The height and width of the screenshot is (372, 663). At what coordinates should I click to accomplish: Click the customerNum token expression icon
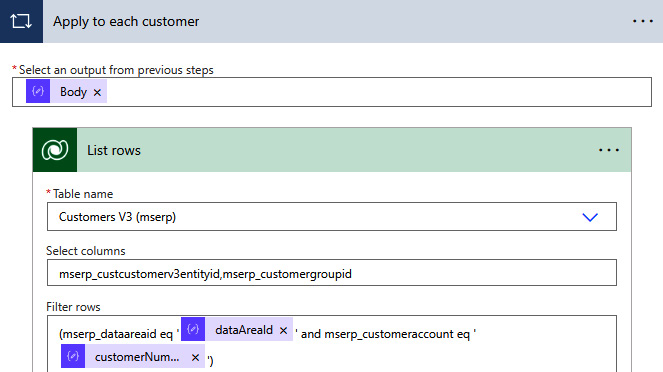(x=73, y=356)
